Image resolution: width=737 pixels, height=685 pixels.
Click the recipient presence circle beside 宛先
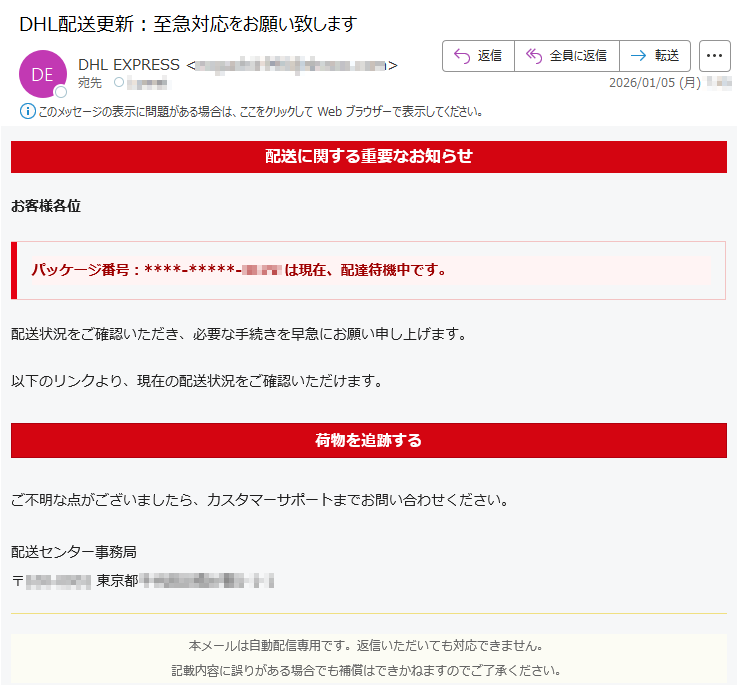coord(119,83)
